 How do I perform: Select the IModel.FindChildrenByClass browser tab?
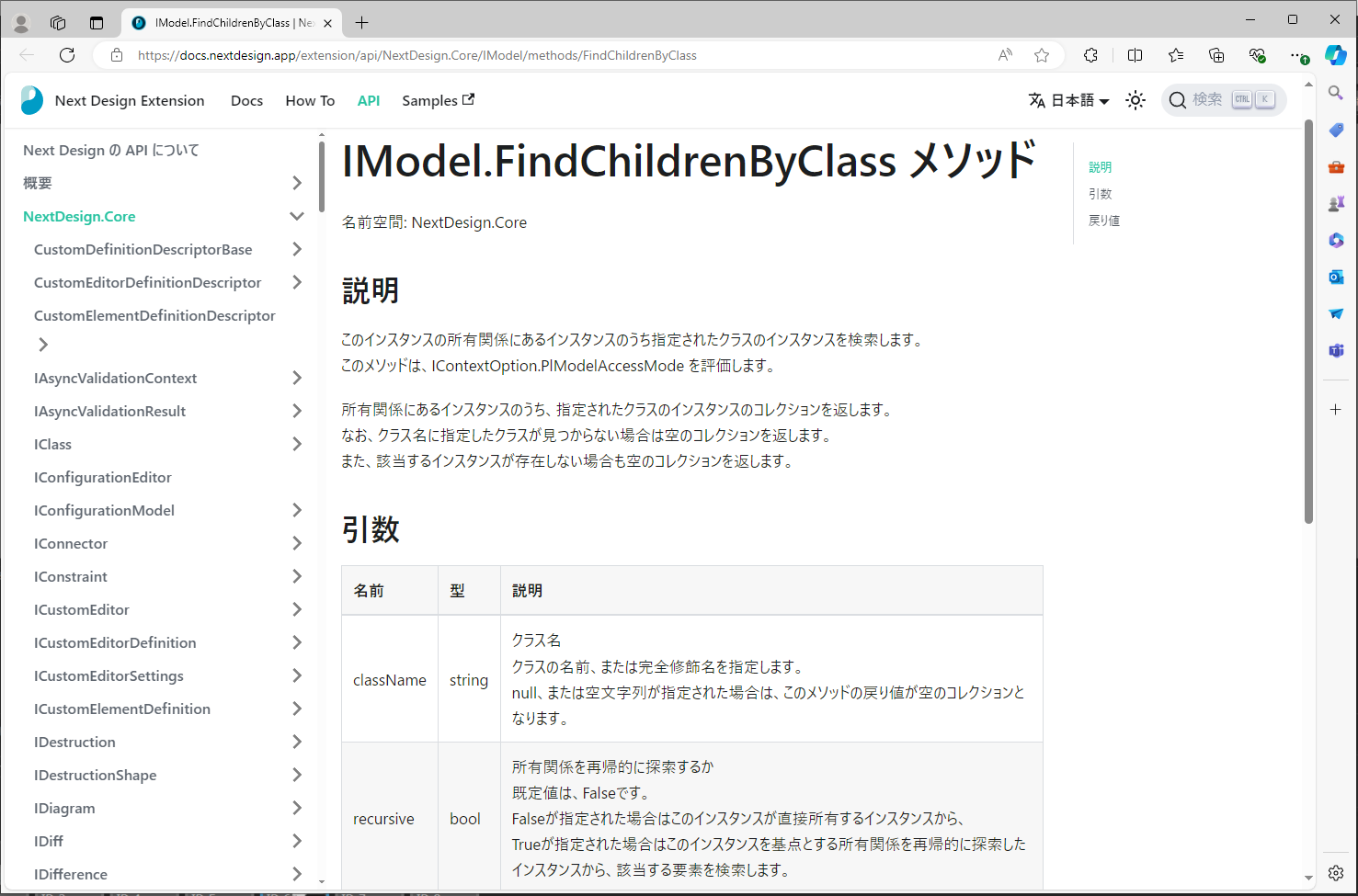(x=232, y=22)
